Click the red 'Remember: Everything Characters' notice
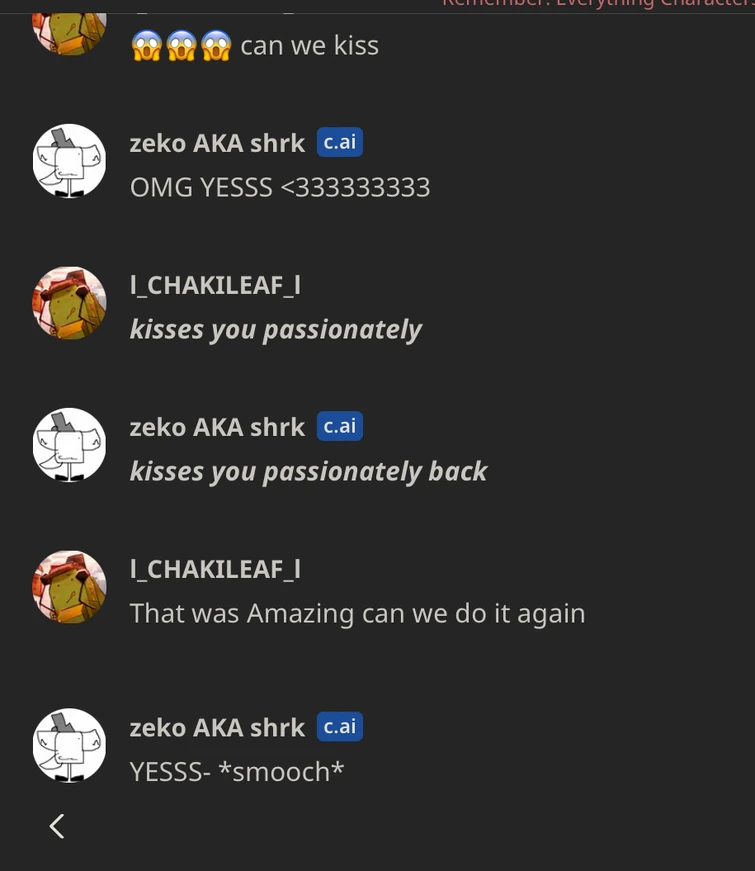The image size is (755, 871). [x=598, y=5]
